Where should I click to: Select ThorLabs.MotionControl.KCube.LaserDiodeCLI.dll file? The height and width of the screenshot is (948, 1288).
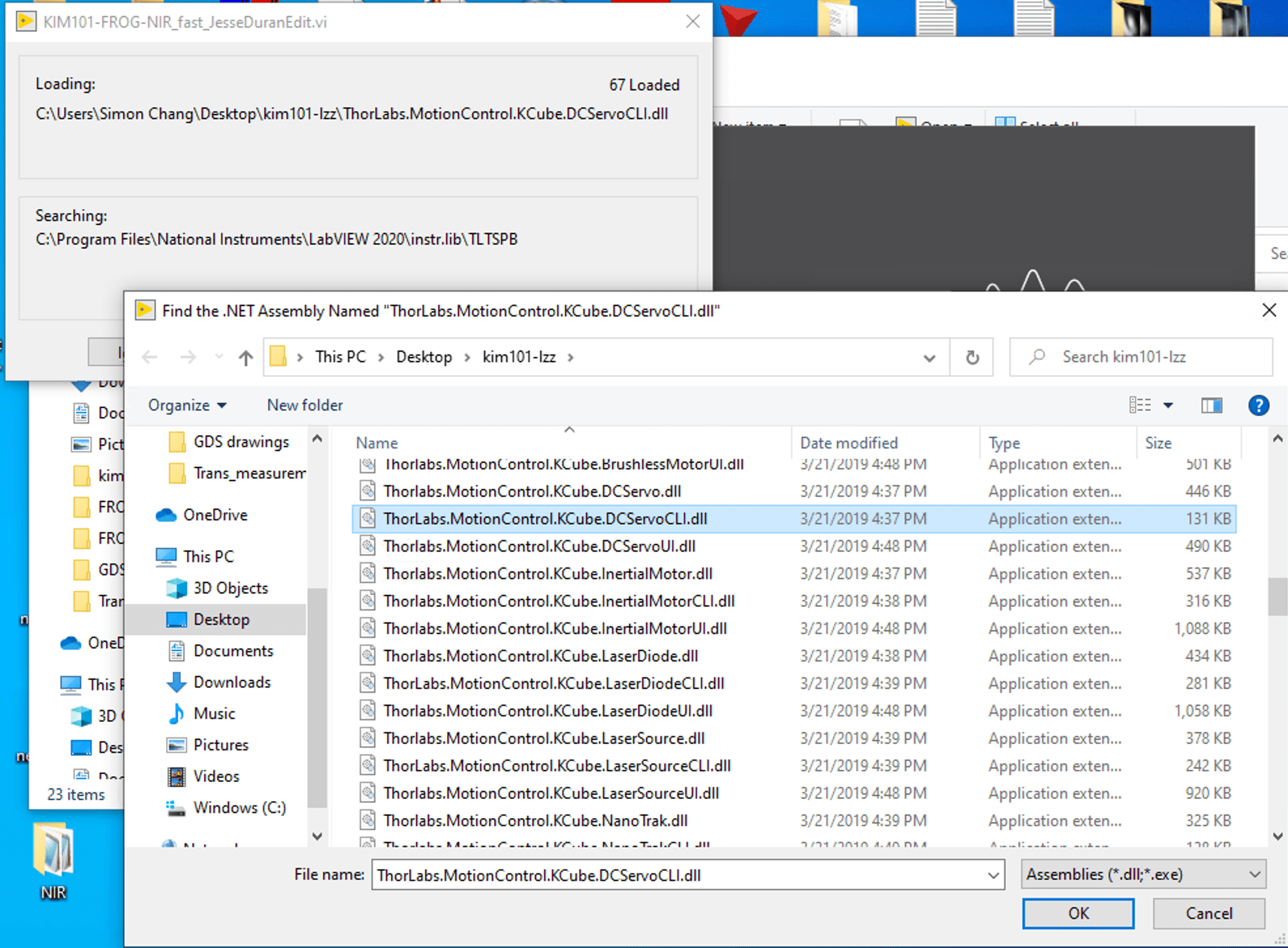(794, 683)
